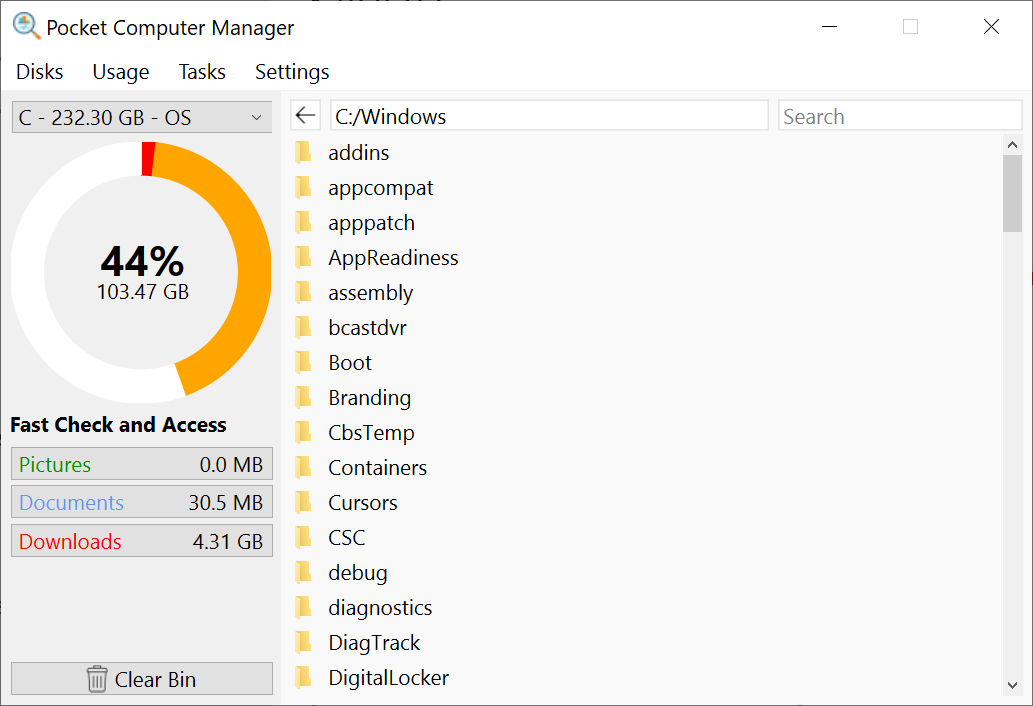Click the Search field
This screenshot has height=706, width=1033.
(x=900, y=116)
